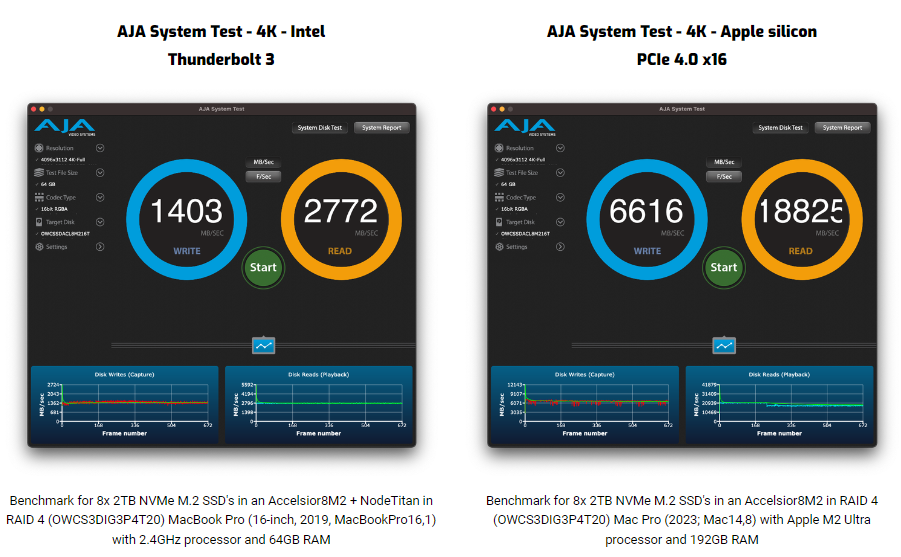Expand Codec Type chevron in Apple silicon window
The image size is (901, 557).
[560, 197]
